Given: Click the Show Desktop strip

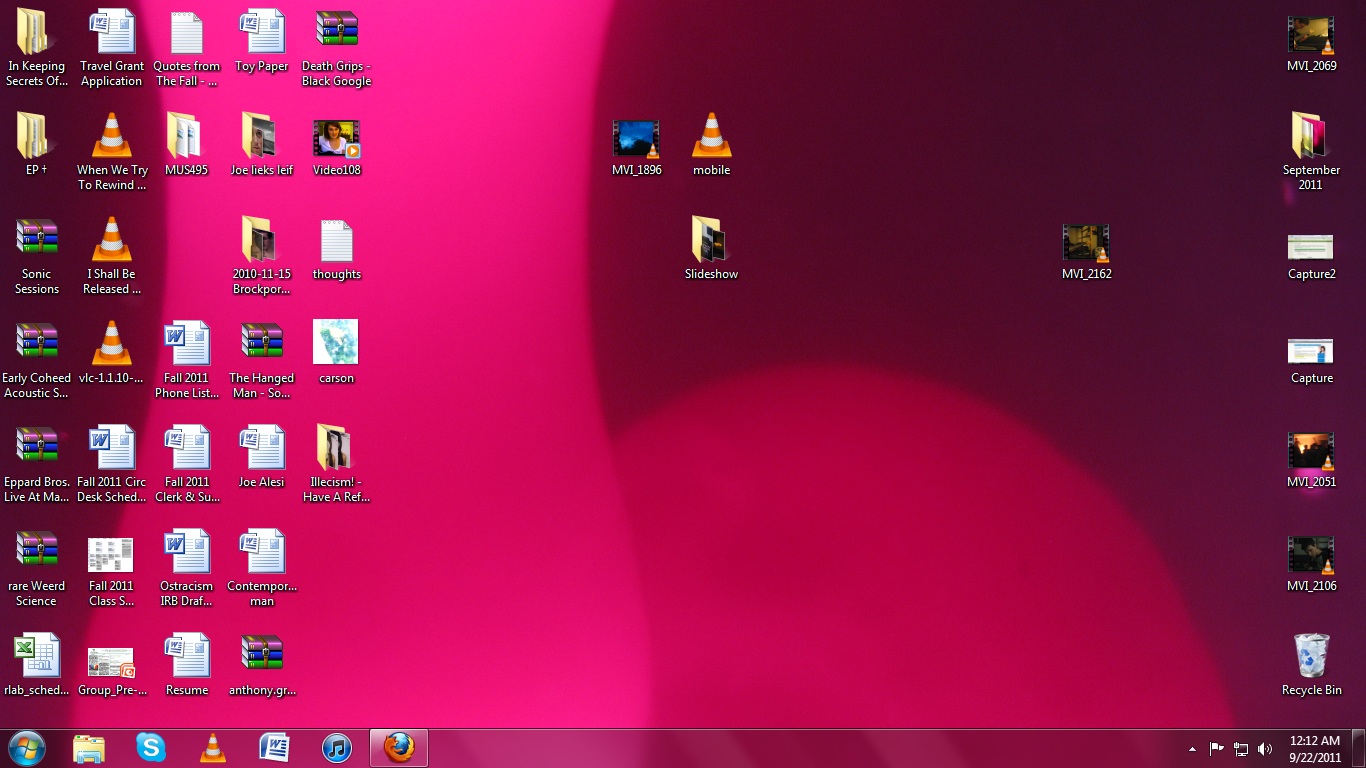Looking at the screenshot, I should 1358,749.
